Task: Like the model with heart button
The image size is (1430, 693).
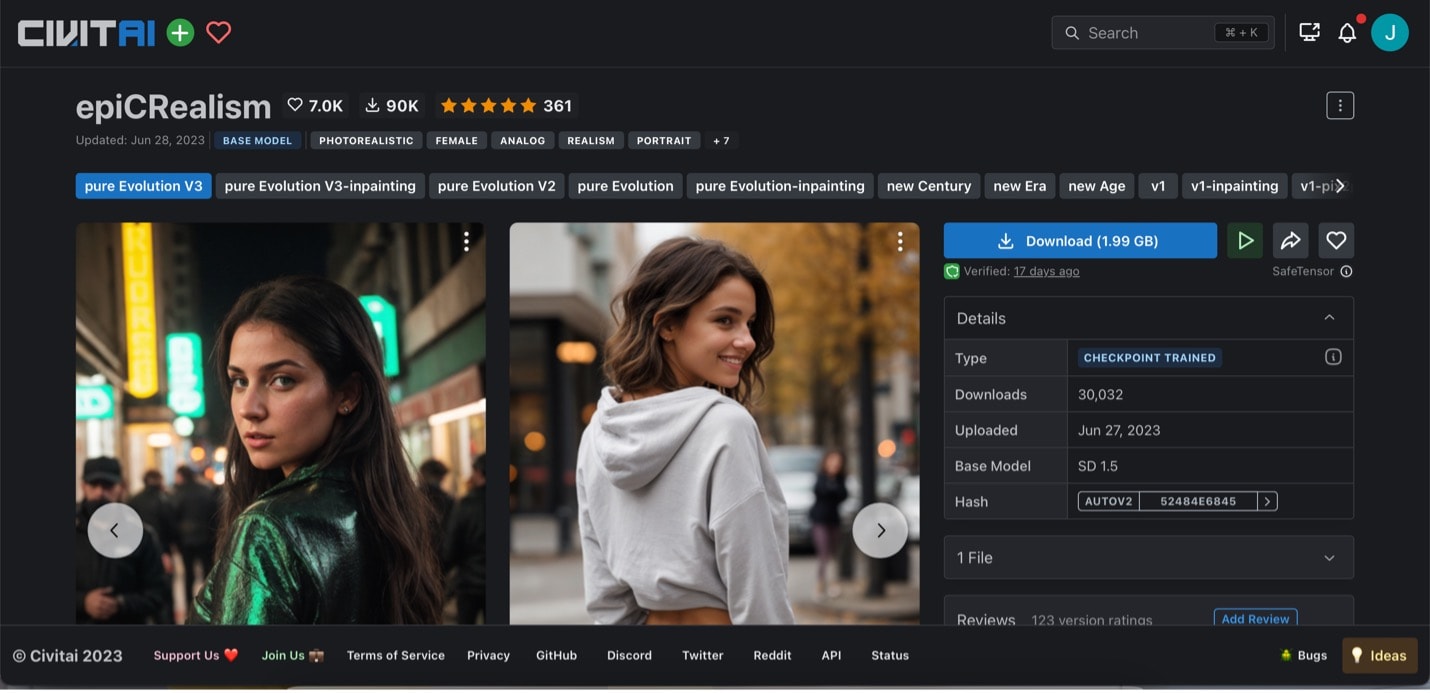Action: coord(1336,240)
